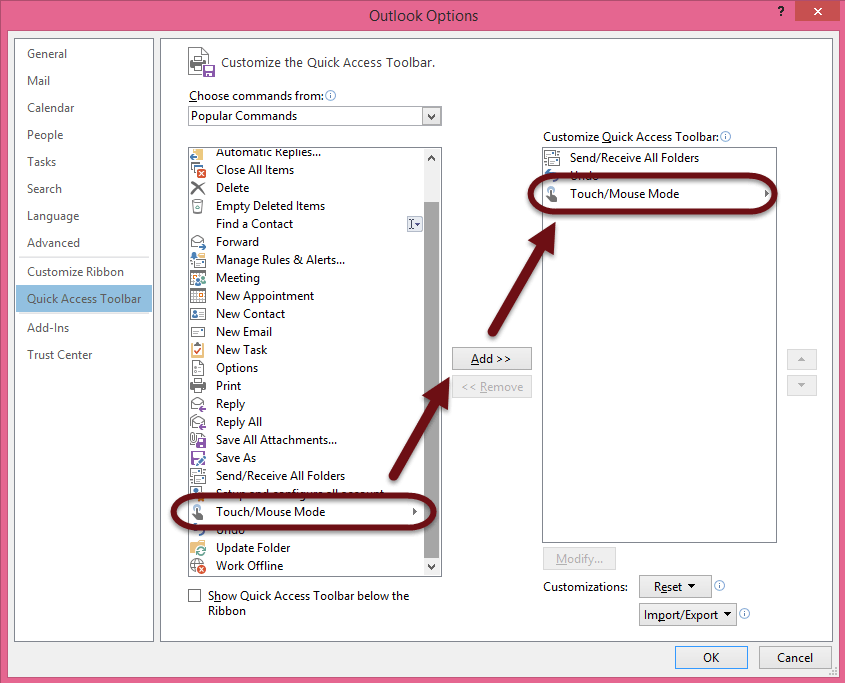Open the Reset dropdown button
This screenshot has width=845, height=683.
[x=675, y=587]
